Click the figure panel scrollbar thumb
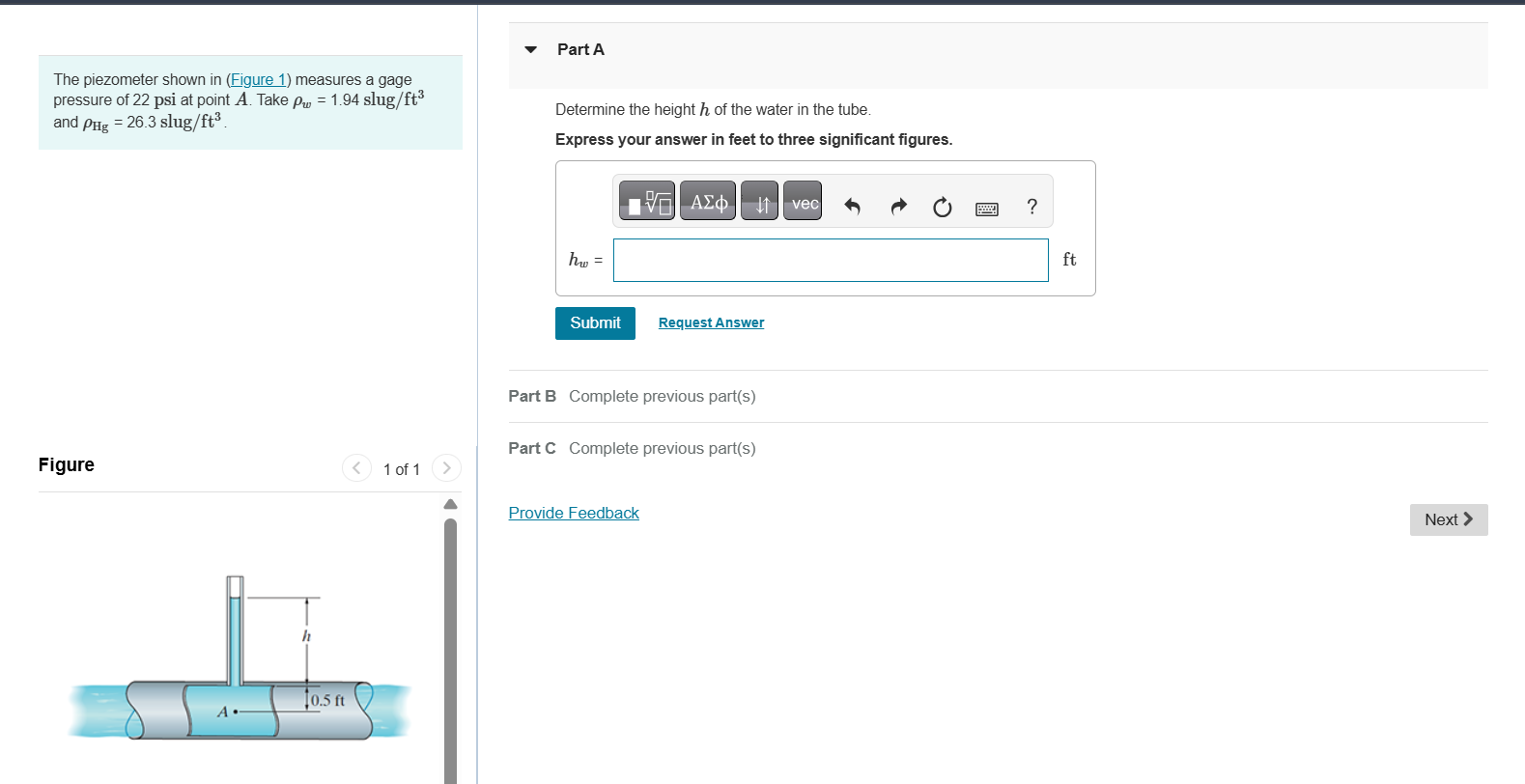Screen dimensions: 1525x784 (450, 652)
